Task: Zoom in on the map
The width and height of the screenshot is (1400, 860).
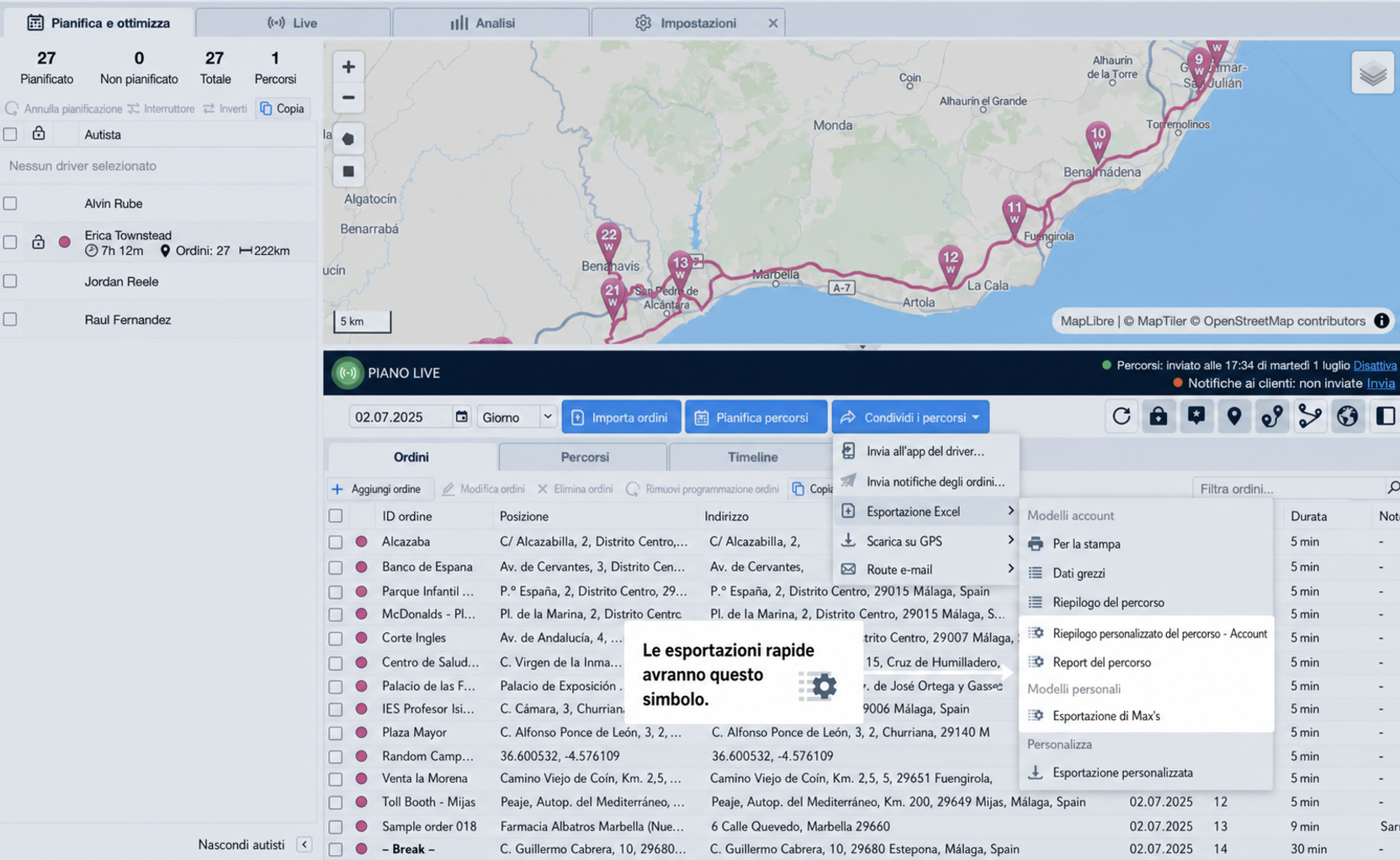Action: coord(348,66)
